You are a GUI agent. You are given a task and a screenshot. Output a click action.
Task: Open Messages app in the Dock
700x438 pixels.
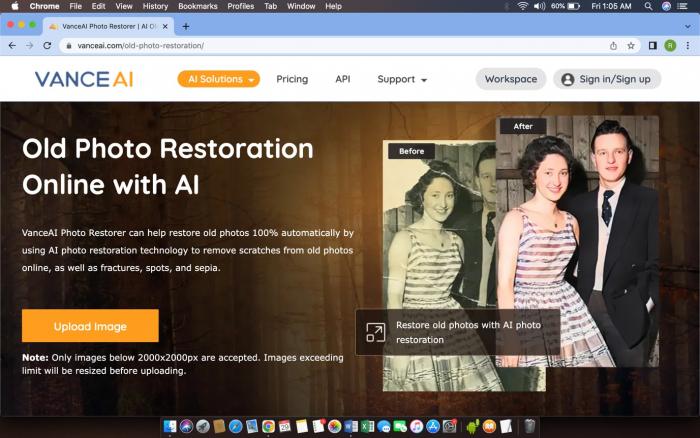coord(384,427)
